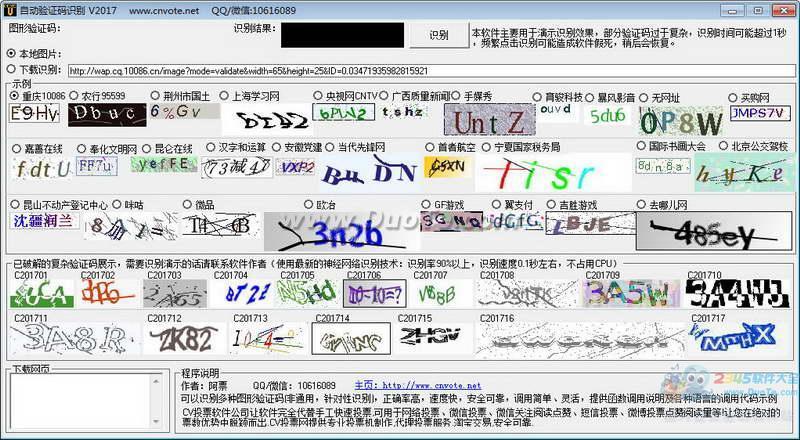Click the C201701 sample captcha
800x440 pixels.
tap(41, 294)
